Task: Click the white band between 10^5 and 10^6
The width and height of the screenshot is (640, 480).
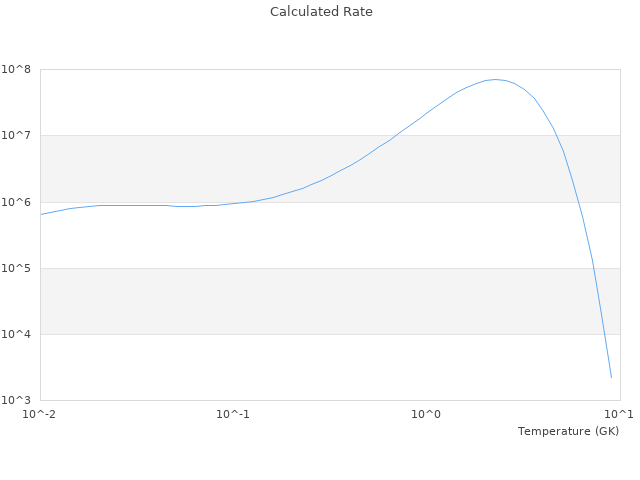Action: [300, 235]
